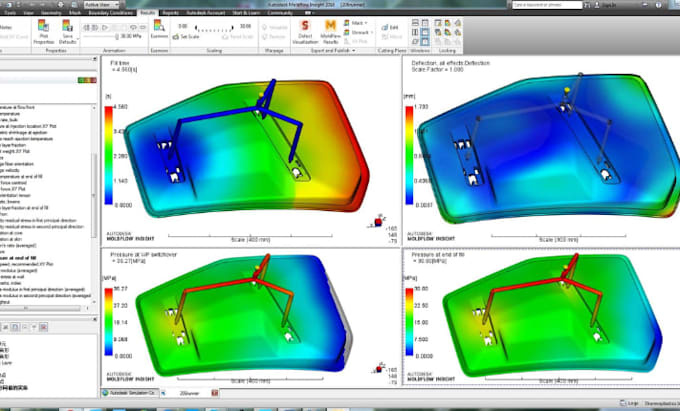Tile windows horizontally in Windows group

(x=415, y=23)
